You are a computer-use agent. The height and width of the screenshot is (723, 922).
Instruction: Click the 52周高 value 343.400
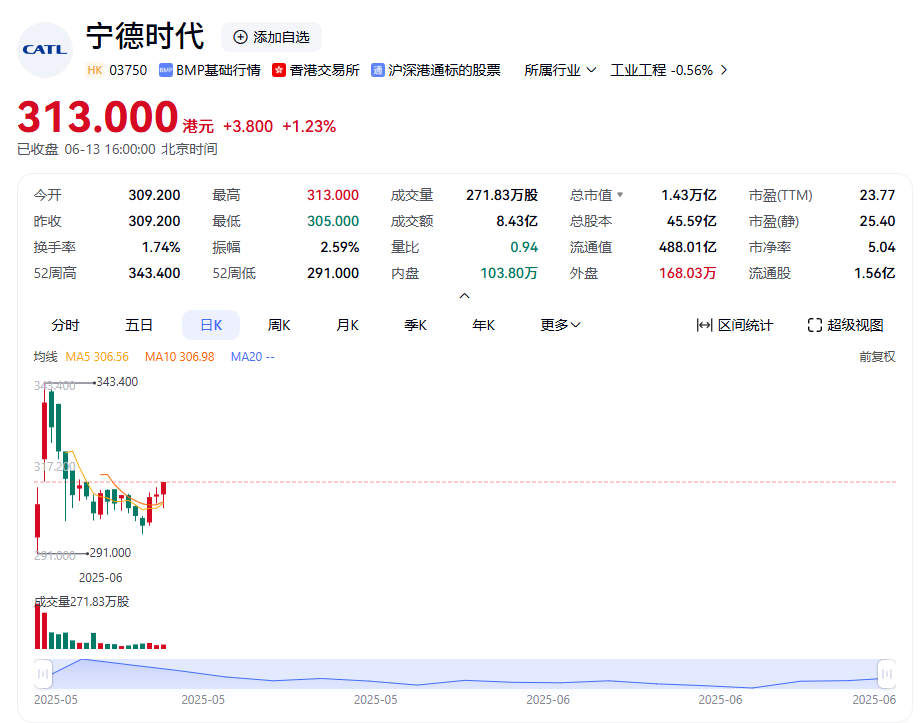(155, 273)
